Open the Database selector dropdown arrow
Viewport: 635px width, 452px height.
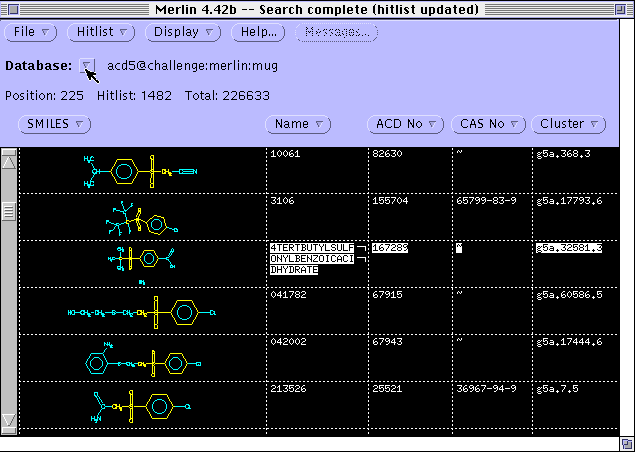[x=87, y=65]
